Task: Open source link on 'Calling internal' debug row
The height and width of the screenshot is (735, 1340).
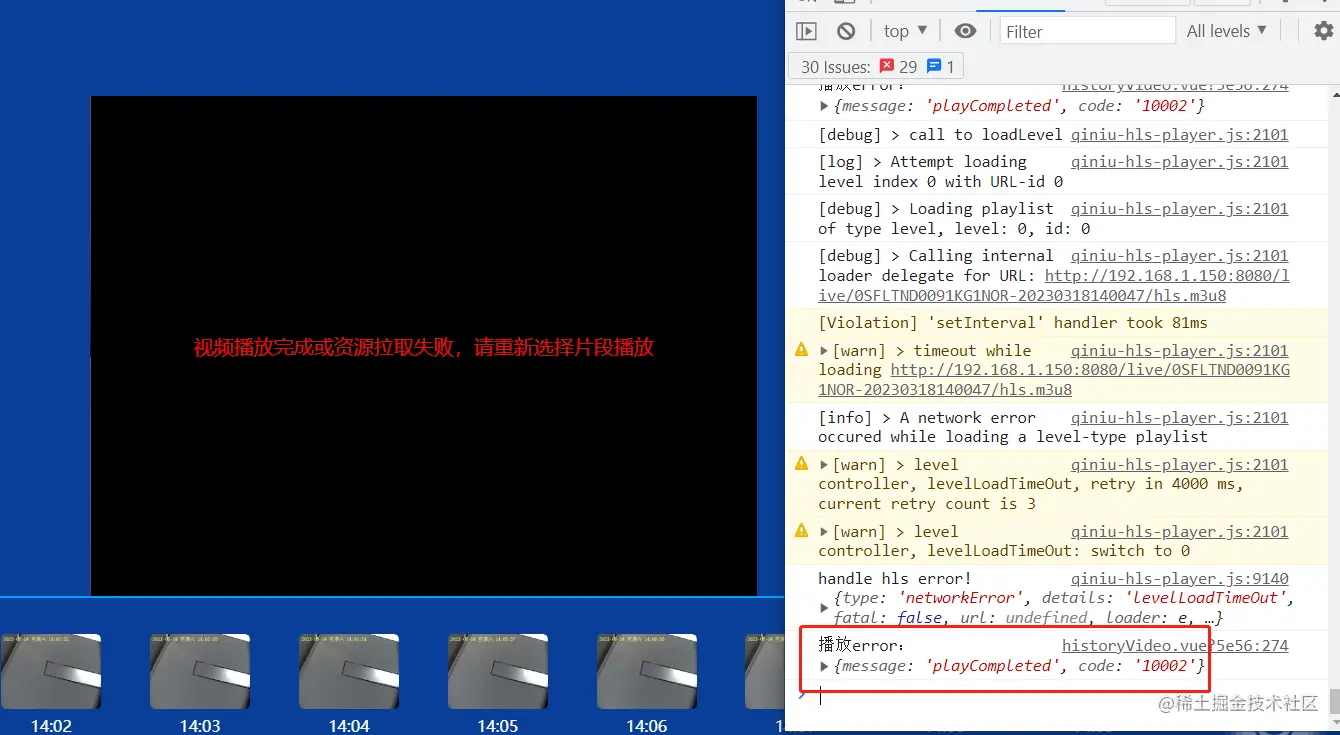Action: [x=1179, y=256]
